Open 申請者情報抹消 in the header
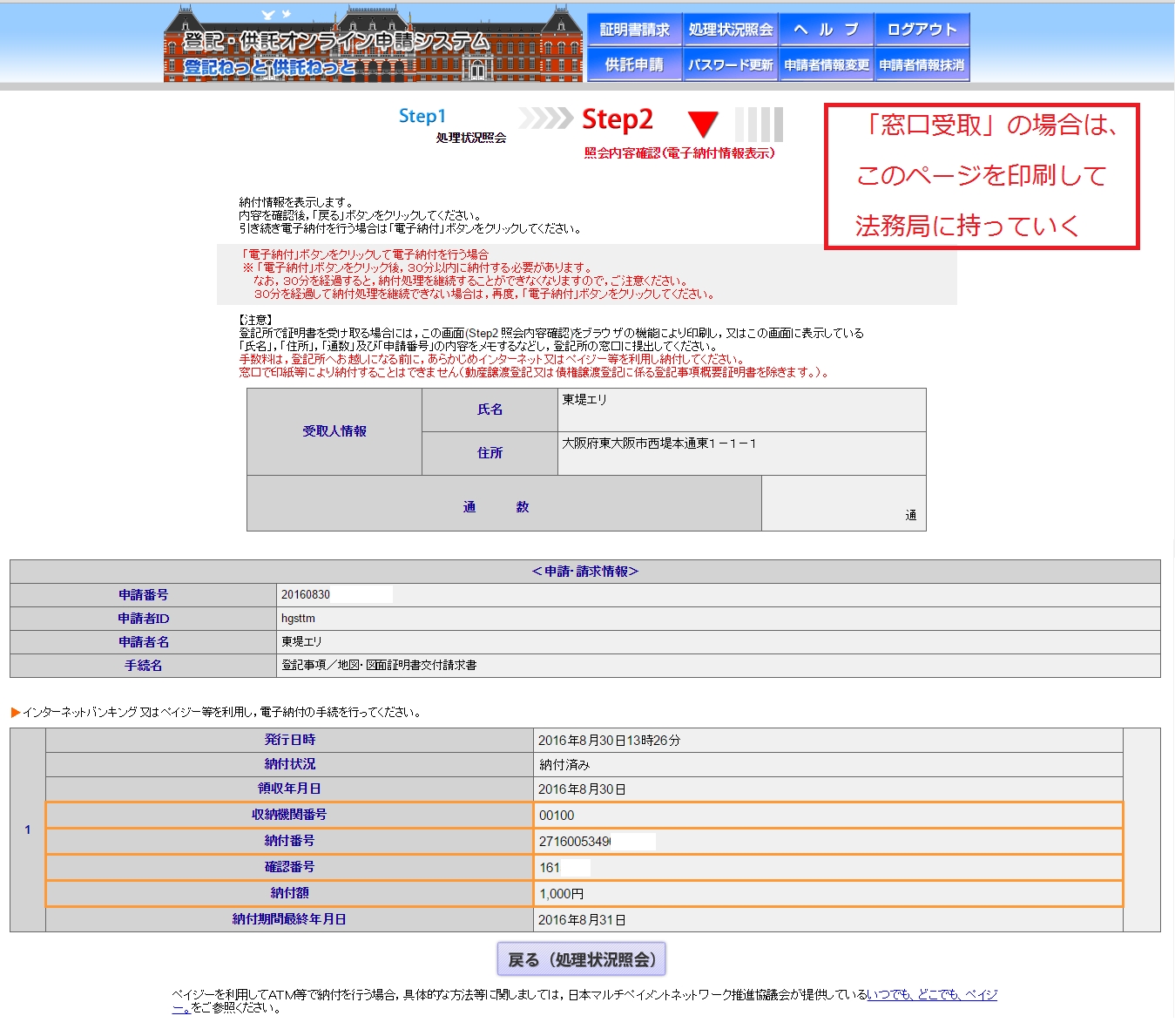 [x=922, y=64]
